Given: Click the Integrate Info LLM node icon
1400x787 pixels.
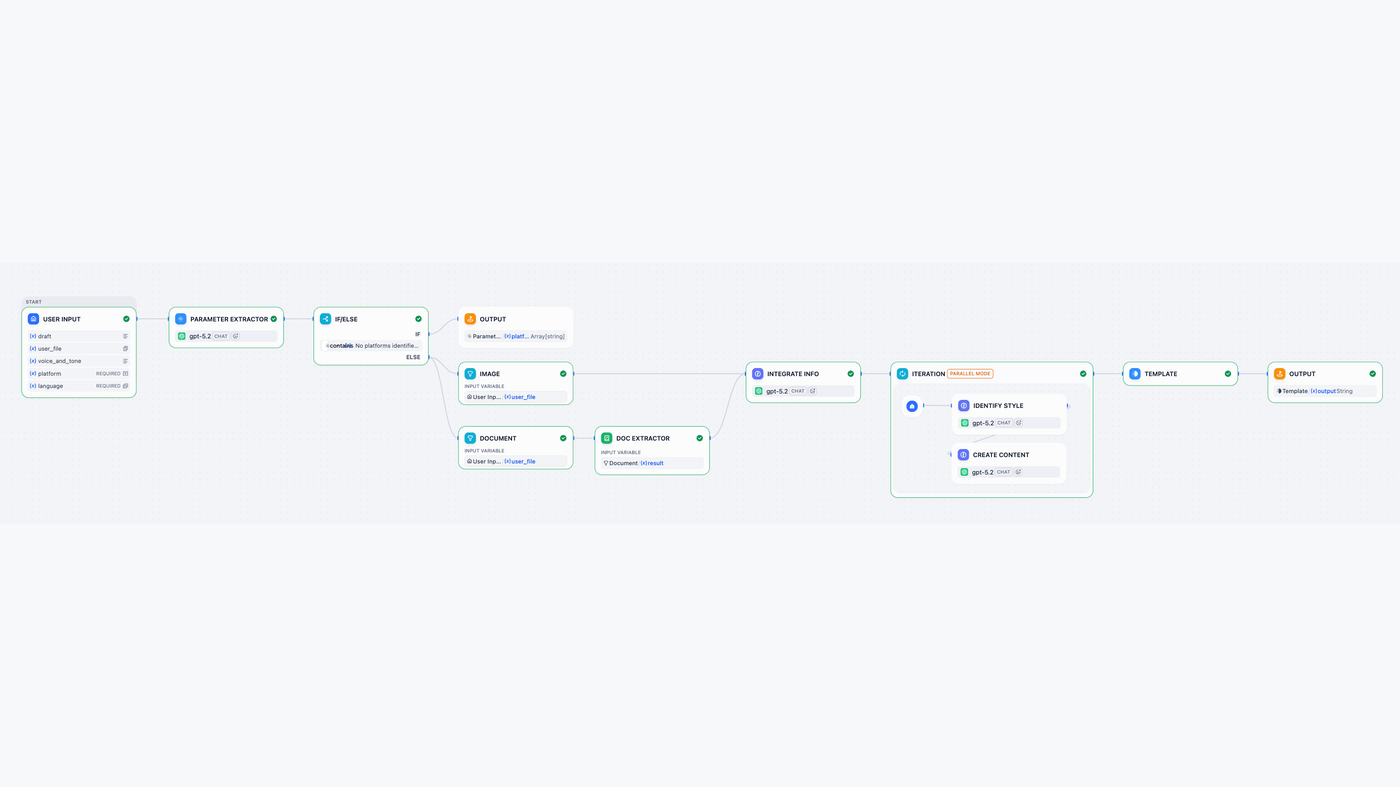Looking at the screenshot, I should 758,374.
